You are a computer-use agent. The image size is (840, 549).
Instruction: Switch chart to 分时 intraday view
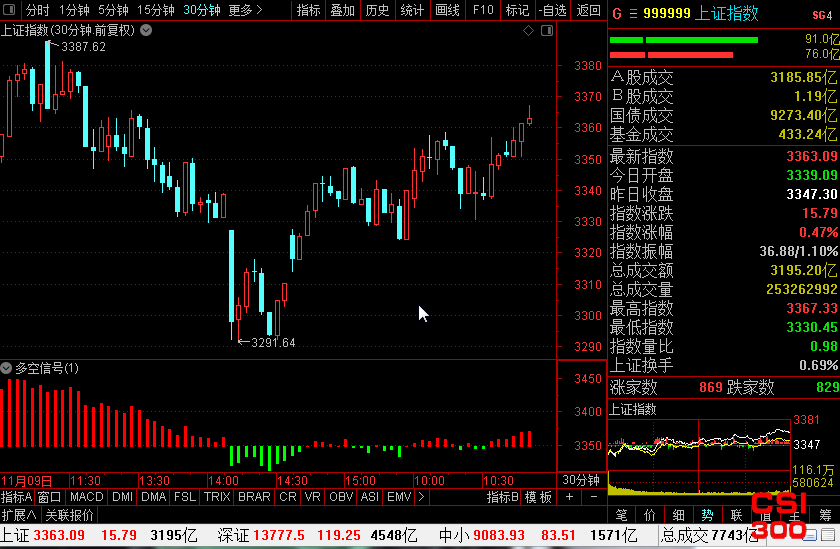pyautogui.click(x=38, y=10)
